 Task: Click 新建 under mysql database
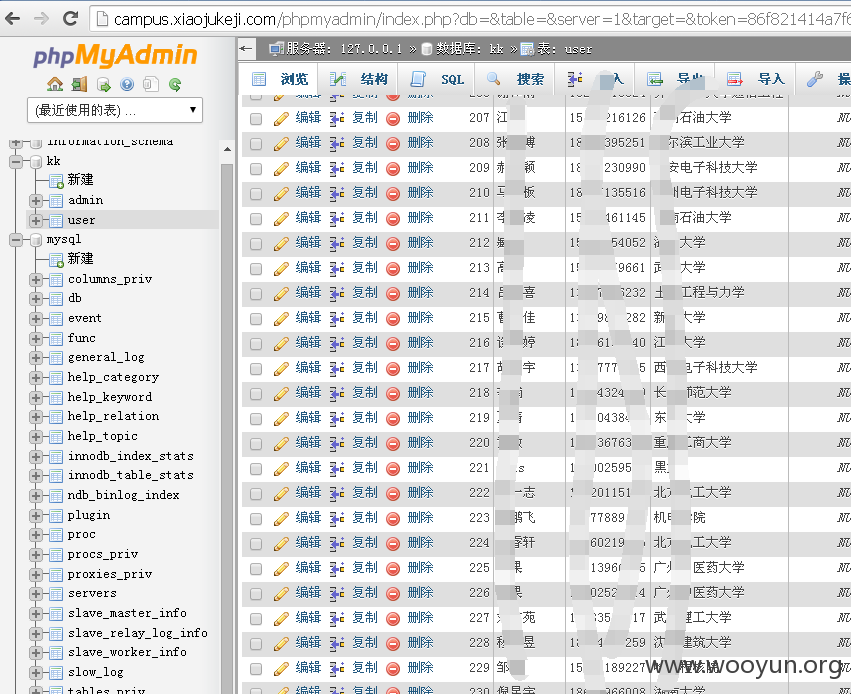(x=80, y=259)
